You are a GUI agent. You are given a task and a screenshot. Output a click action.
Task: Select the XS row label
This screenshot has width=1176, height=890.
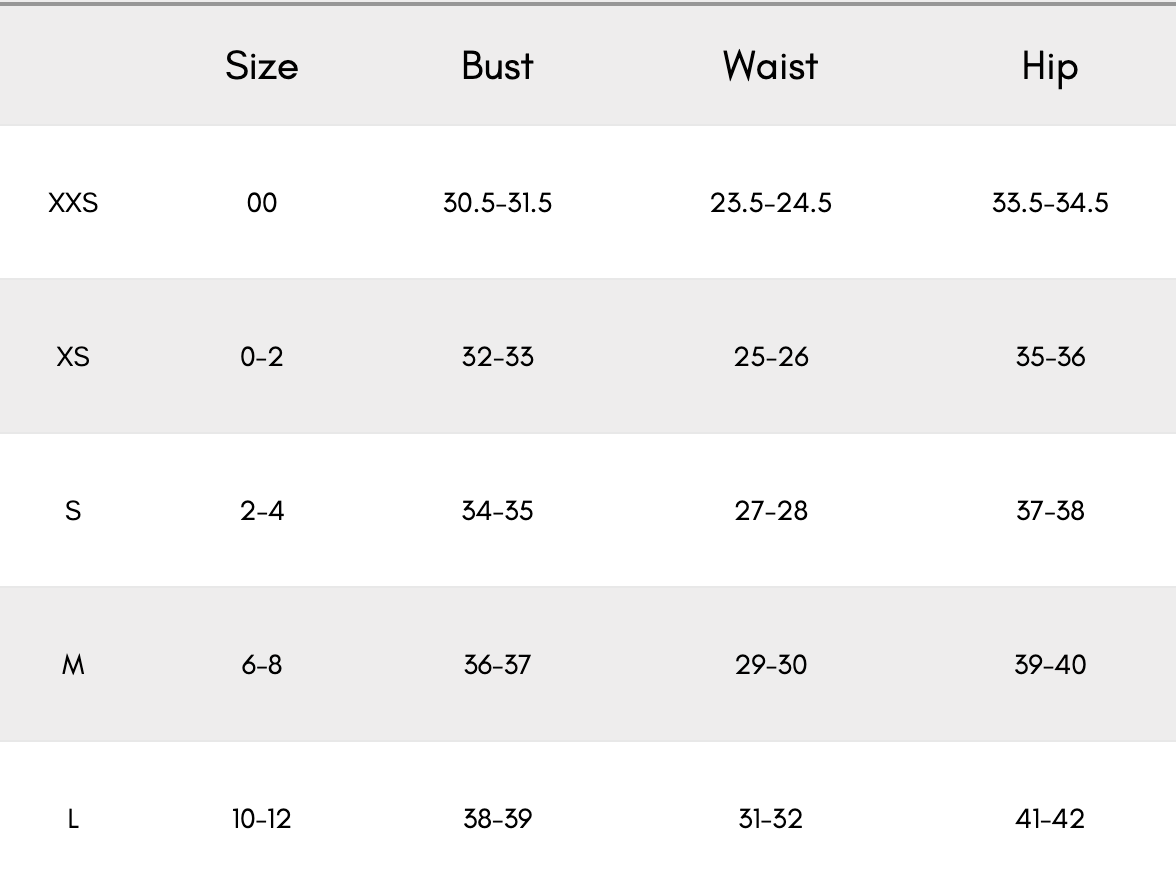(x=73, y=357)
